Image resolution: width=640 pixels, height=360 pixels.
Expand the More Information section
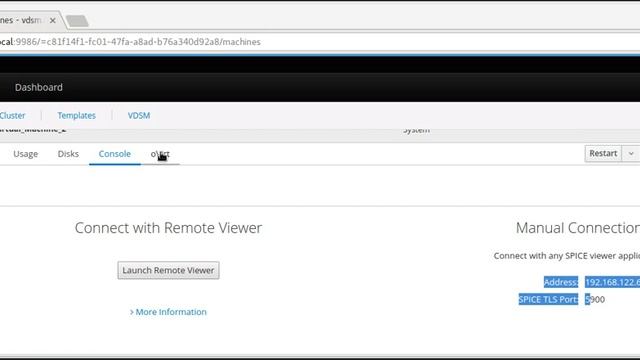[x=168, y=312]
